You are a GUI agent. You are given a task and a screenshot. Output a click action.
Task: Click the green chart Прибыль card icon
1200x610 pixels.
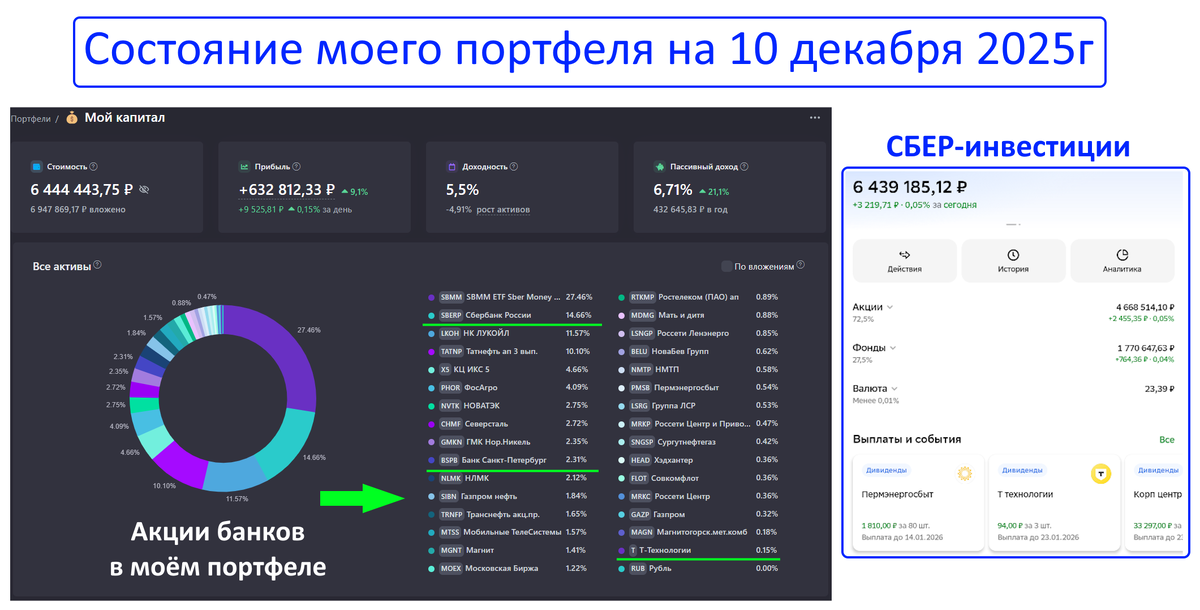244,167
